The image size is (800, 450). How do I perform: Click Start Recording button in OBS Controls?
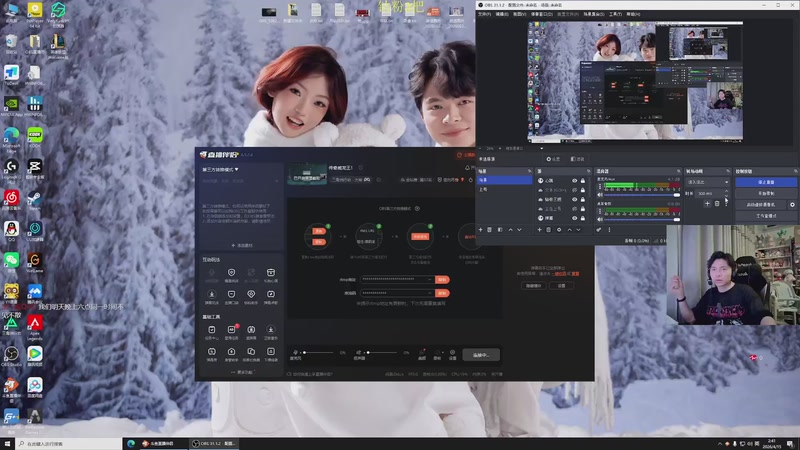[x=766, y=193]
